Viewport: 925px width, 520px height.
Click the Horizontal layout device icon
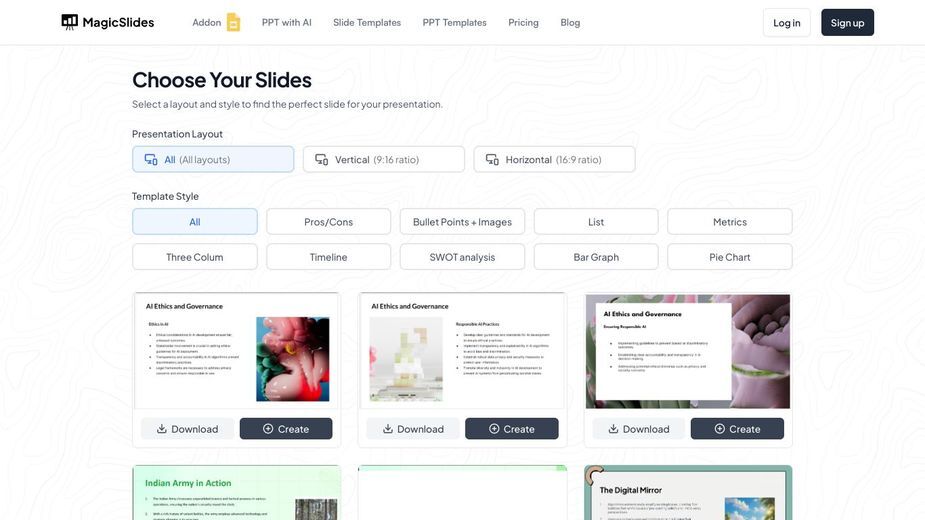pos(492,159)
